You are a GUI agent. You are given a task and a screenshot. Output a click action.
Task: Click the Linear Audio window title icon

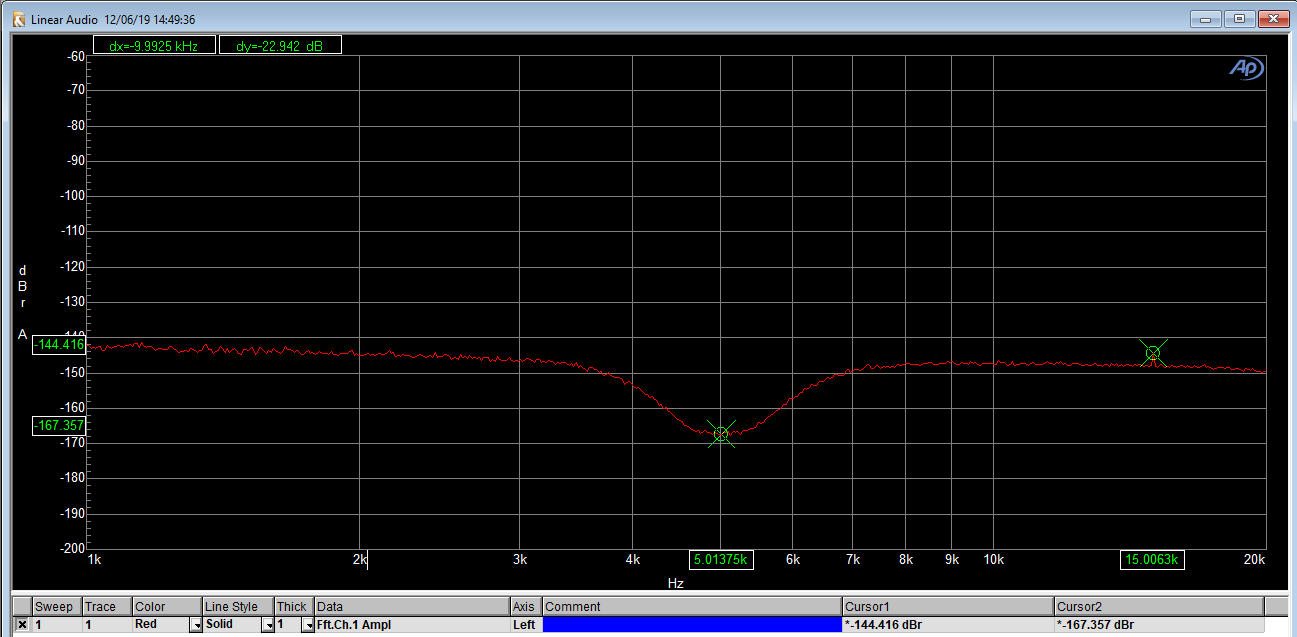coord(18,19)
